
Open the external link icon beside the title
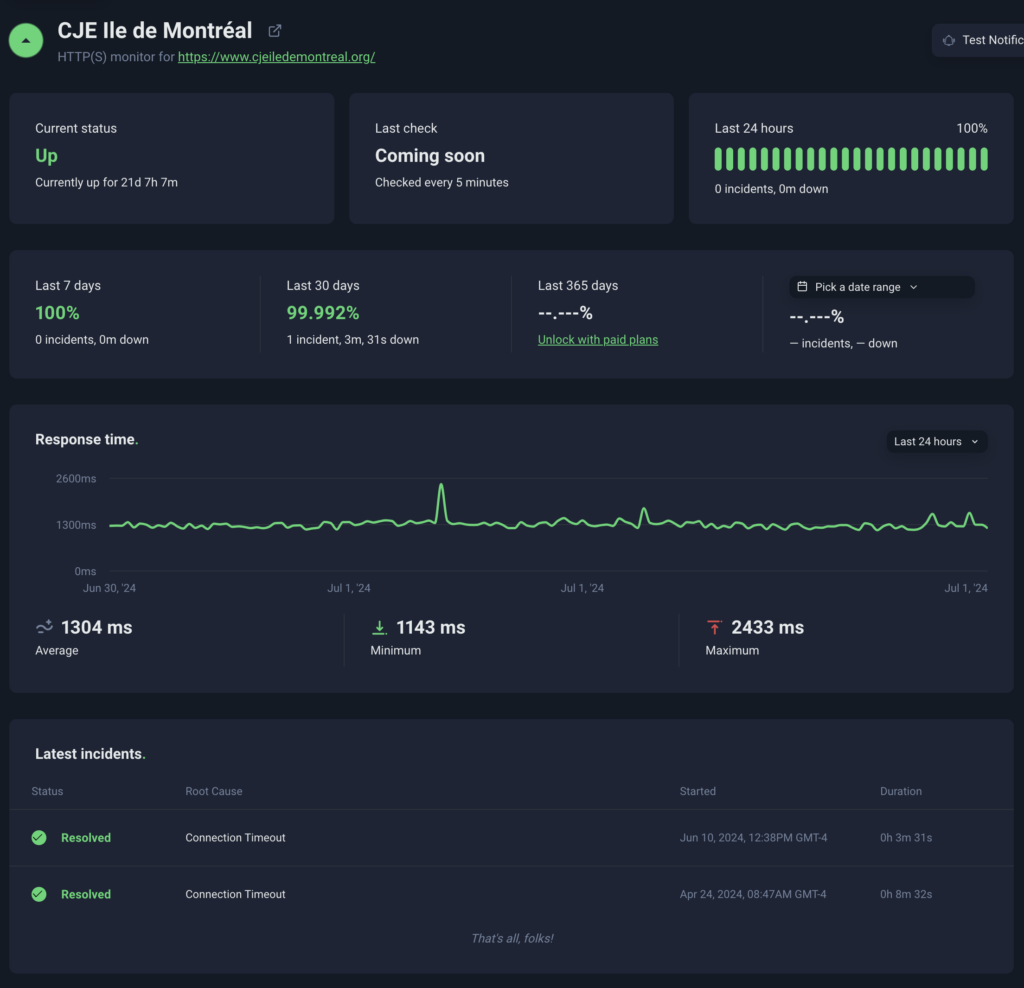[x=275, y=31]
